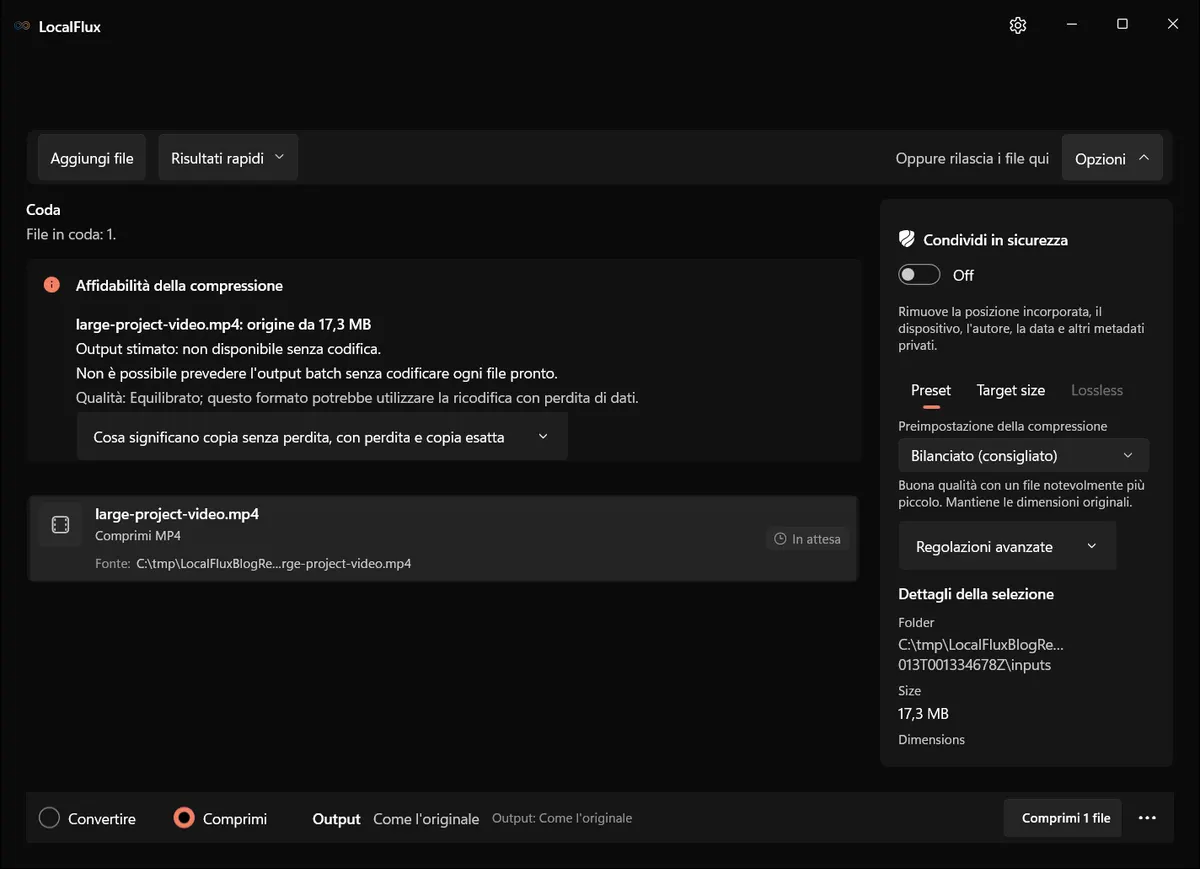Click the shield icon next to Condividi in sicurezza
The image size is (1200, 869).
click(907, 239)
